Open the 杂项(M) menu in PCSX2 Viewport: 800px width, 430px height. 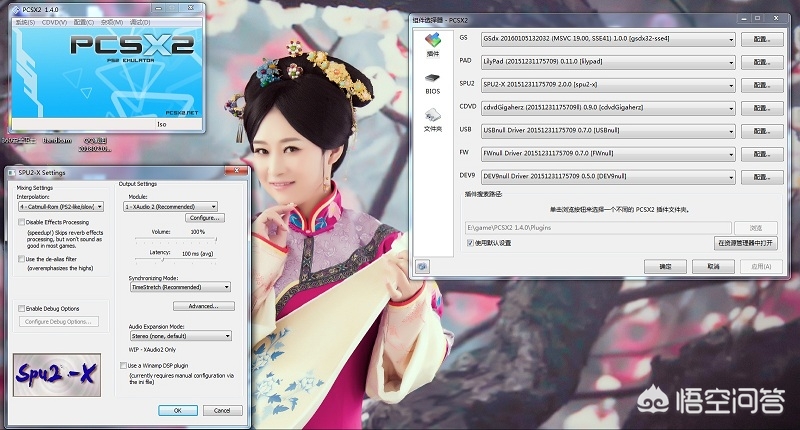112,22
